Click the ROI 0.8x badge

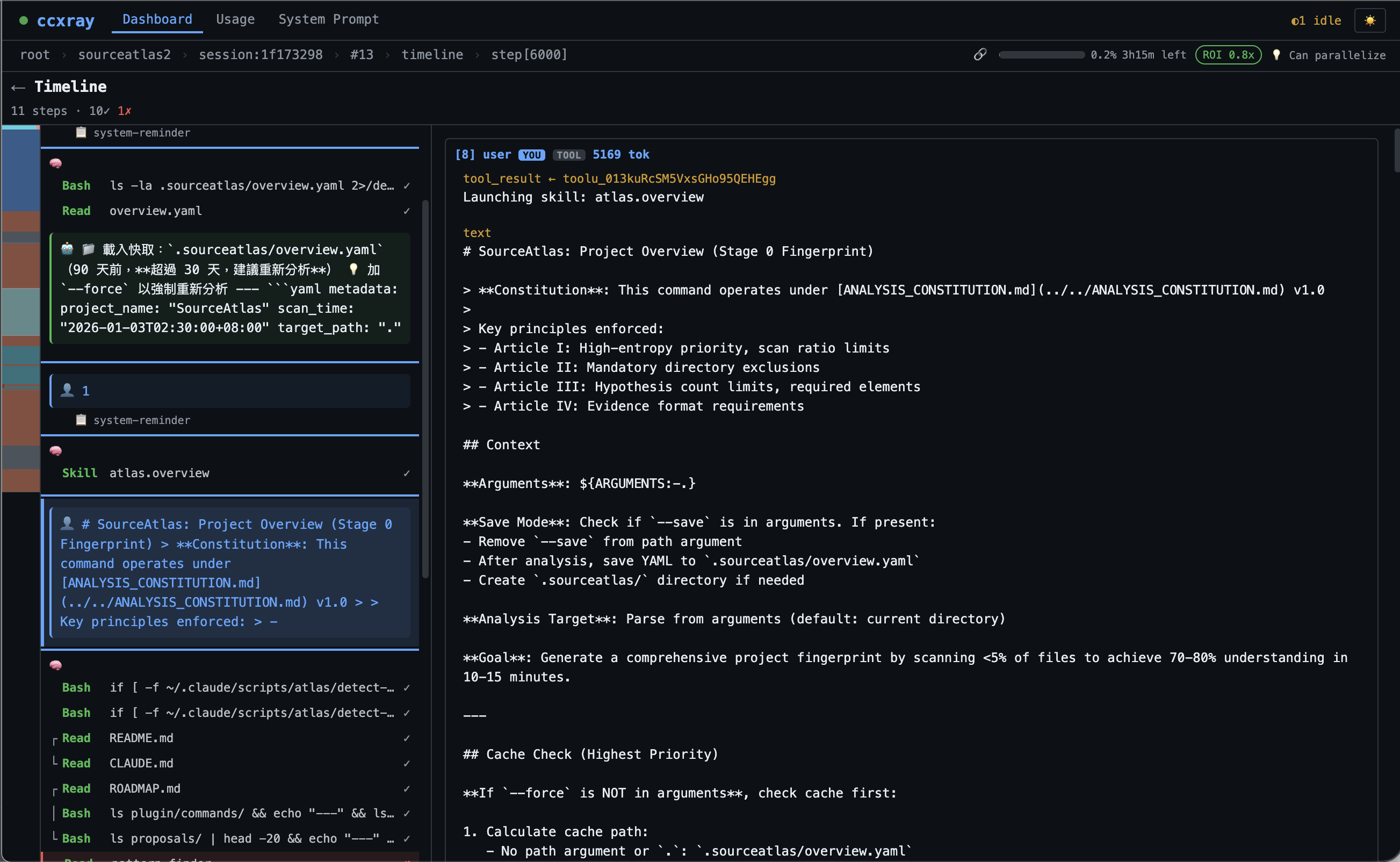coord(1228,55)
